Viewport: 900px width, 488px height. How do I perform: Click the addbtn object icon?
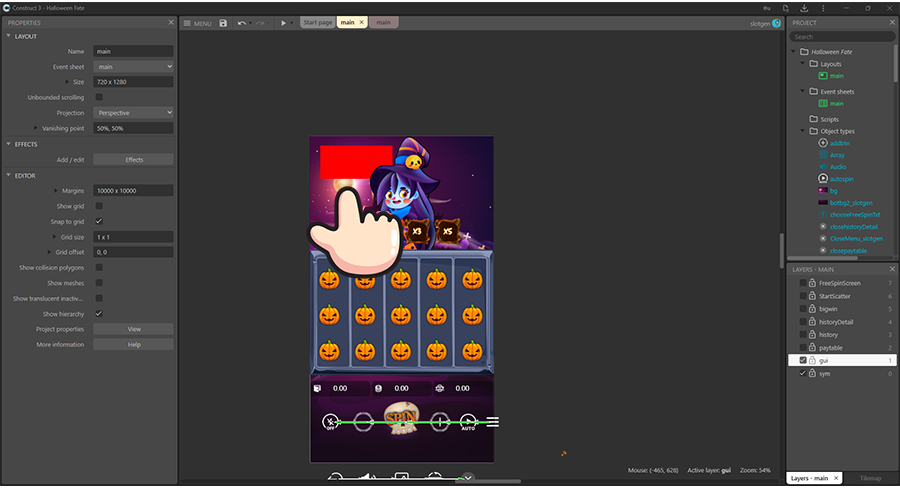point(823,143)
